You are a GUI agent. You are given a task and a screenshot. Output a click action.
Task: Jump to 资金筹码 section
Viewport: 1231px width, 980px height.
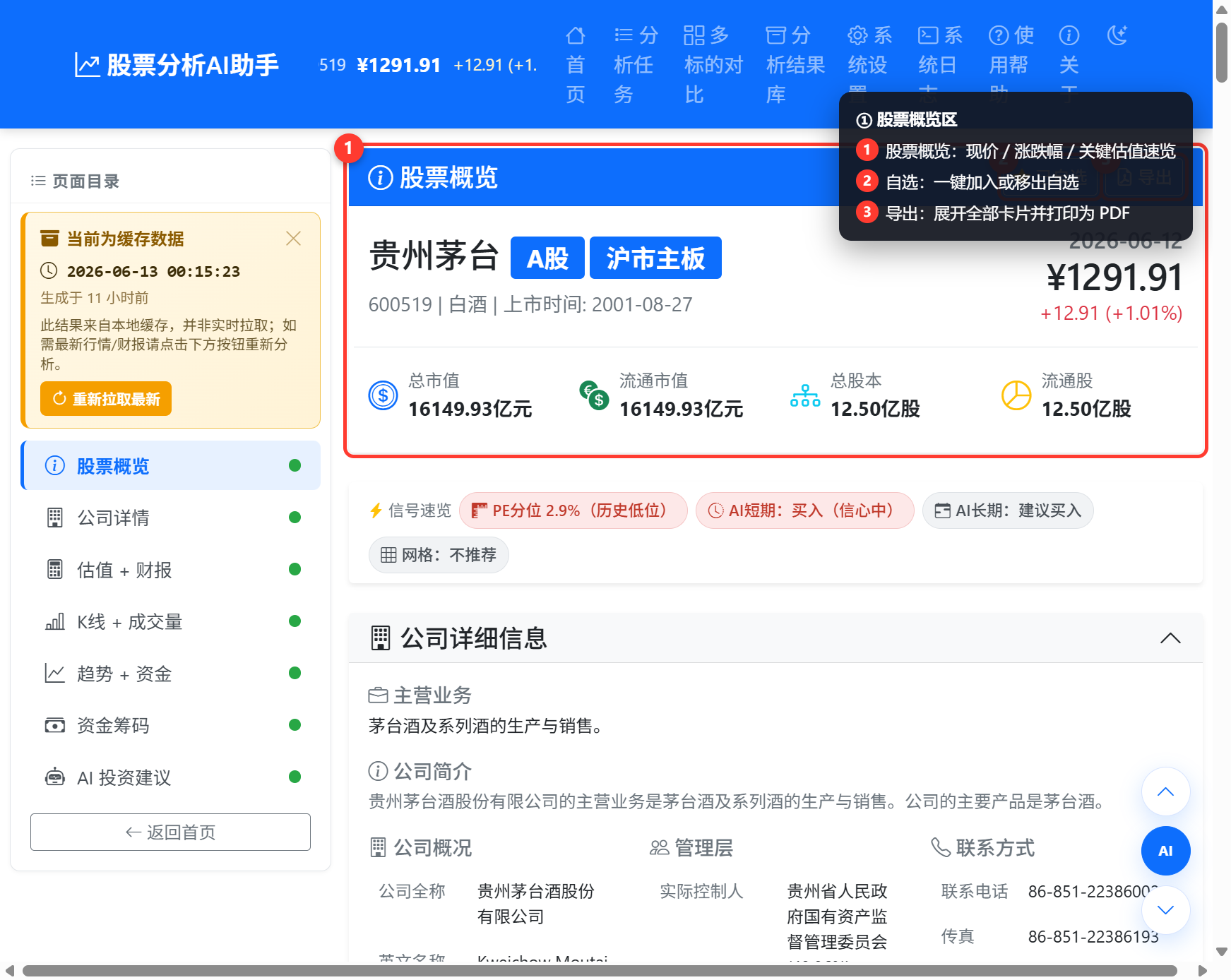(171, 725)
